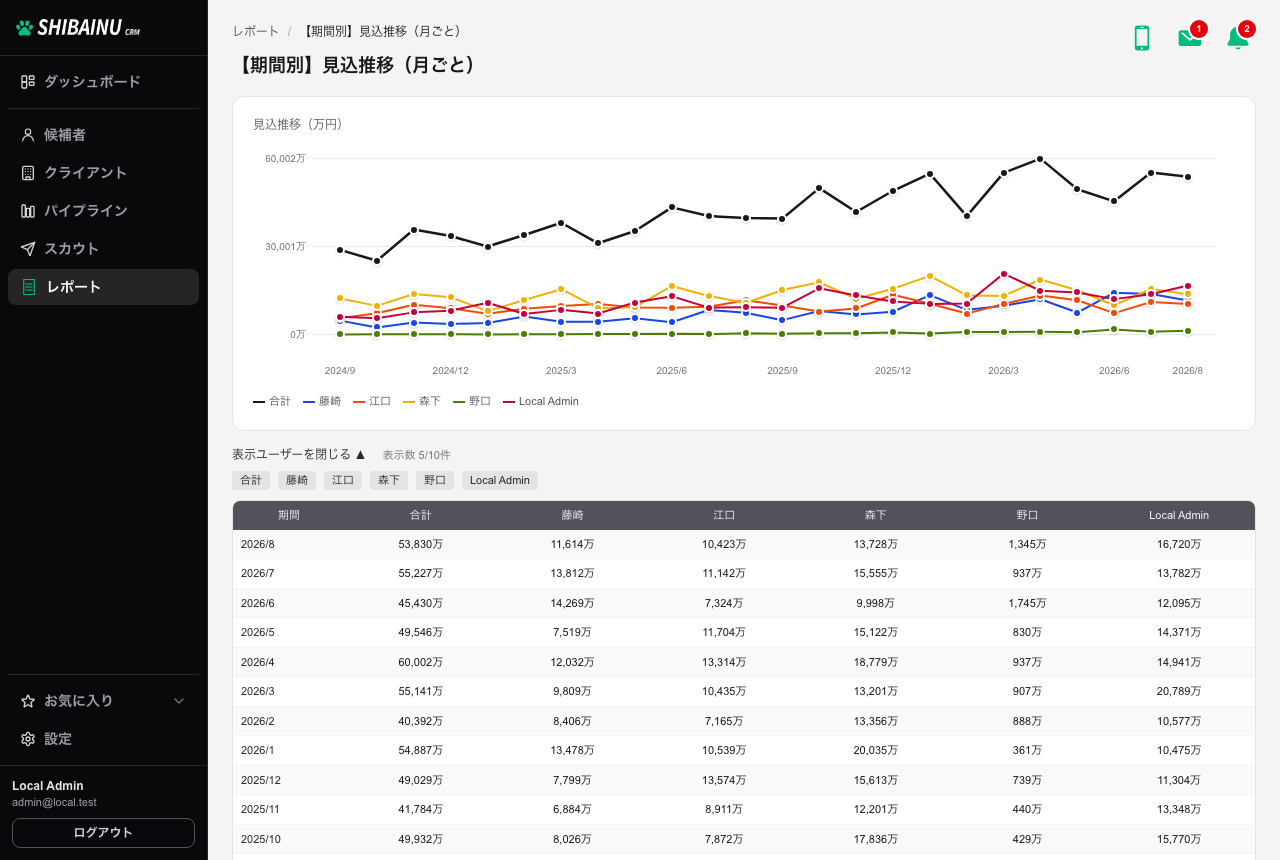Click the 20,035万 森下 cell
The image size is (1280, 860).
[876, 751]
